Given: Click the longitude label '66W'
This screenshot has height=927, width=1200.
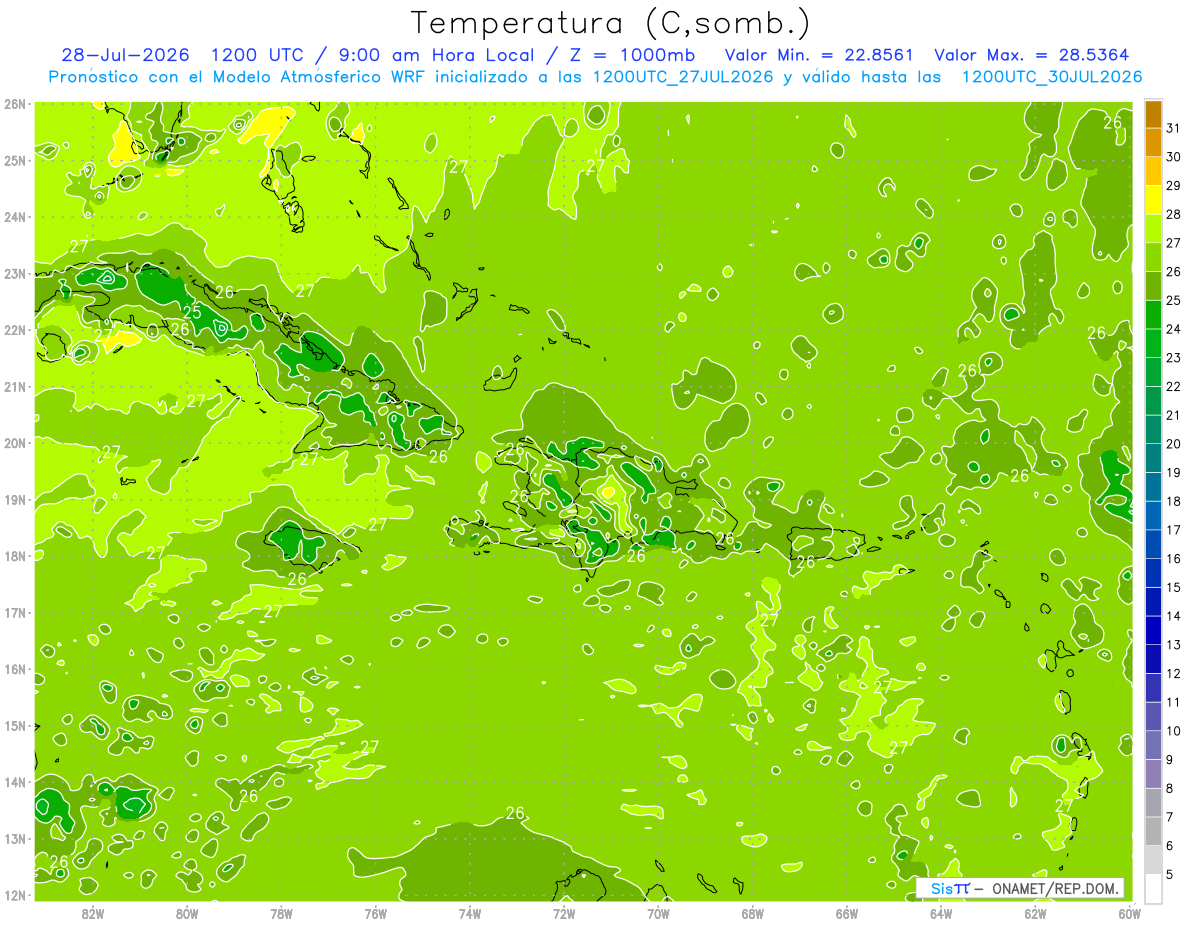Looking at the screenshot, I should click(x=847, y=913).
